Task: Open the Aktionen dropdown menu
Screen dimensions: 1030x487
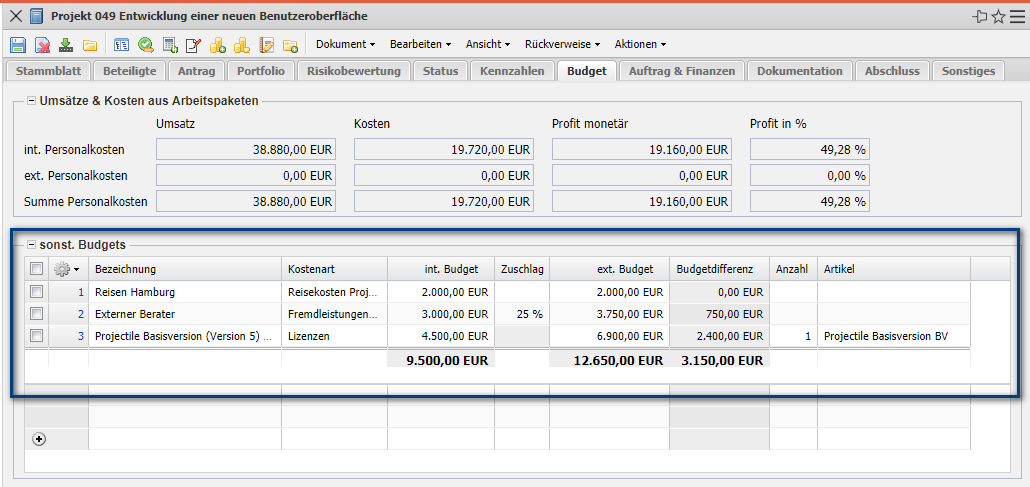Action: coord(640,44)
